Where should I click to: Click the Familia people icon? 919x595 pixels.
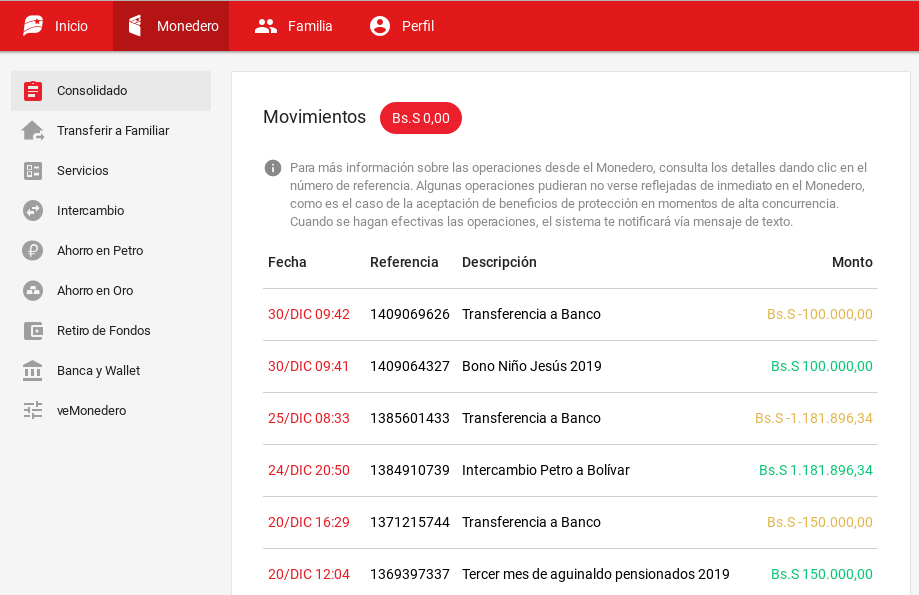tap(266, 26)
